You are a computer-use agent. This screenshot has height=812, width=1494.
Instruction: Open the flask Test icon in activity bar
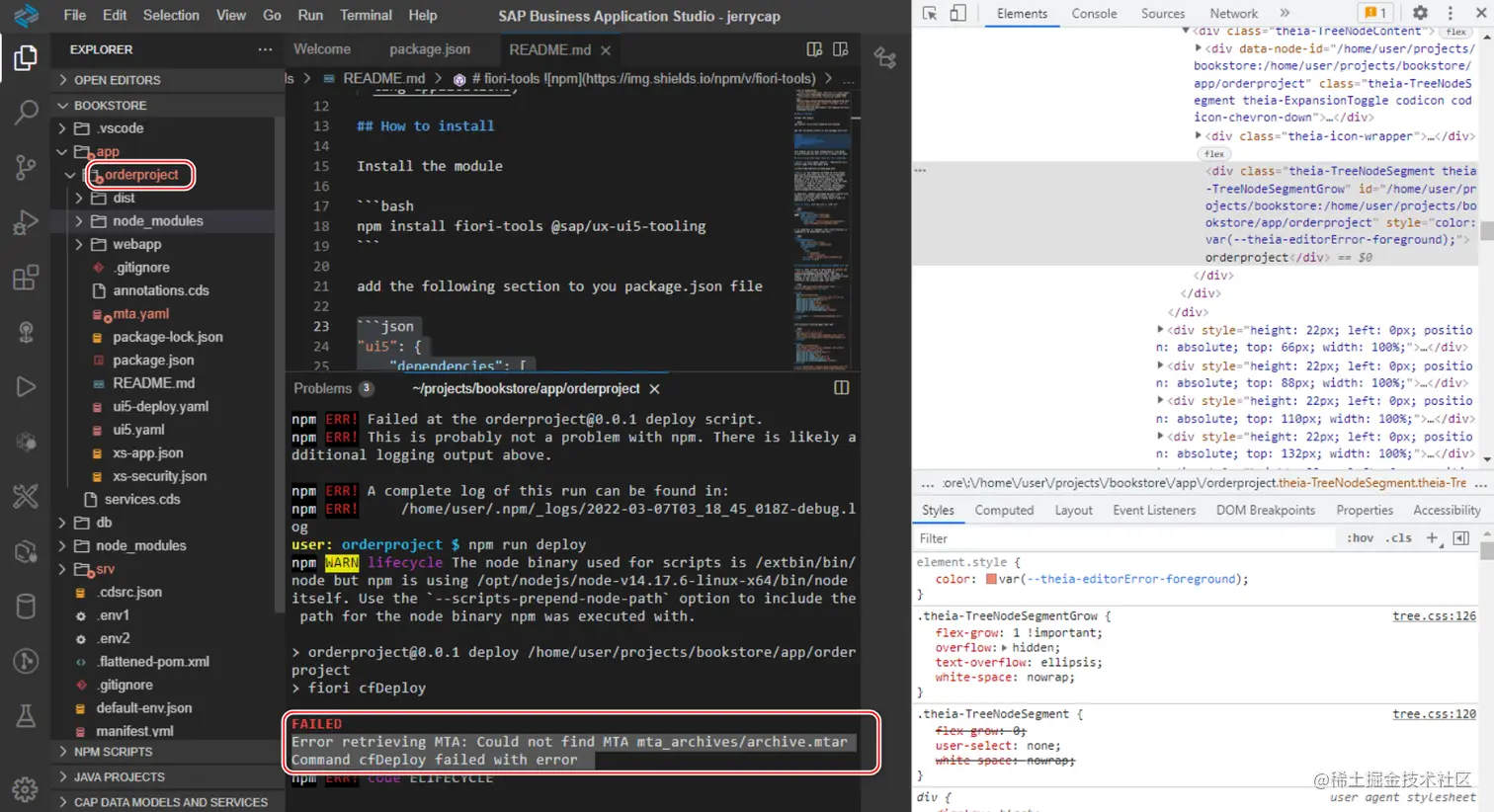coord(26,715)
